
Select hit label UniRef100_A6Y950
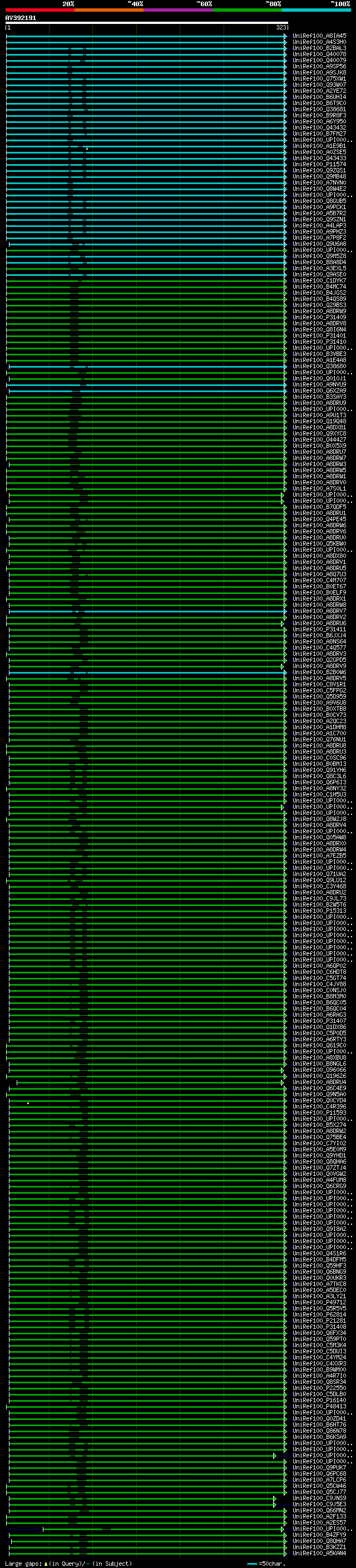coord(319,121)
